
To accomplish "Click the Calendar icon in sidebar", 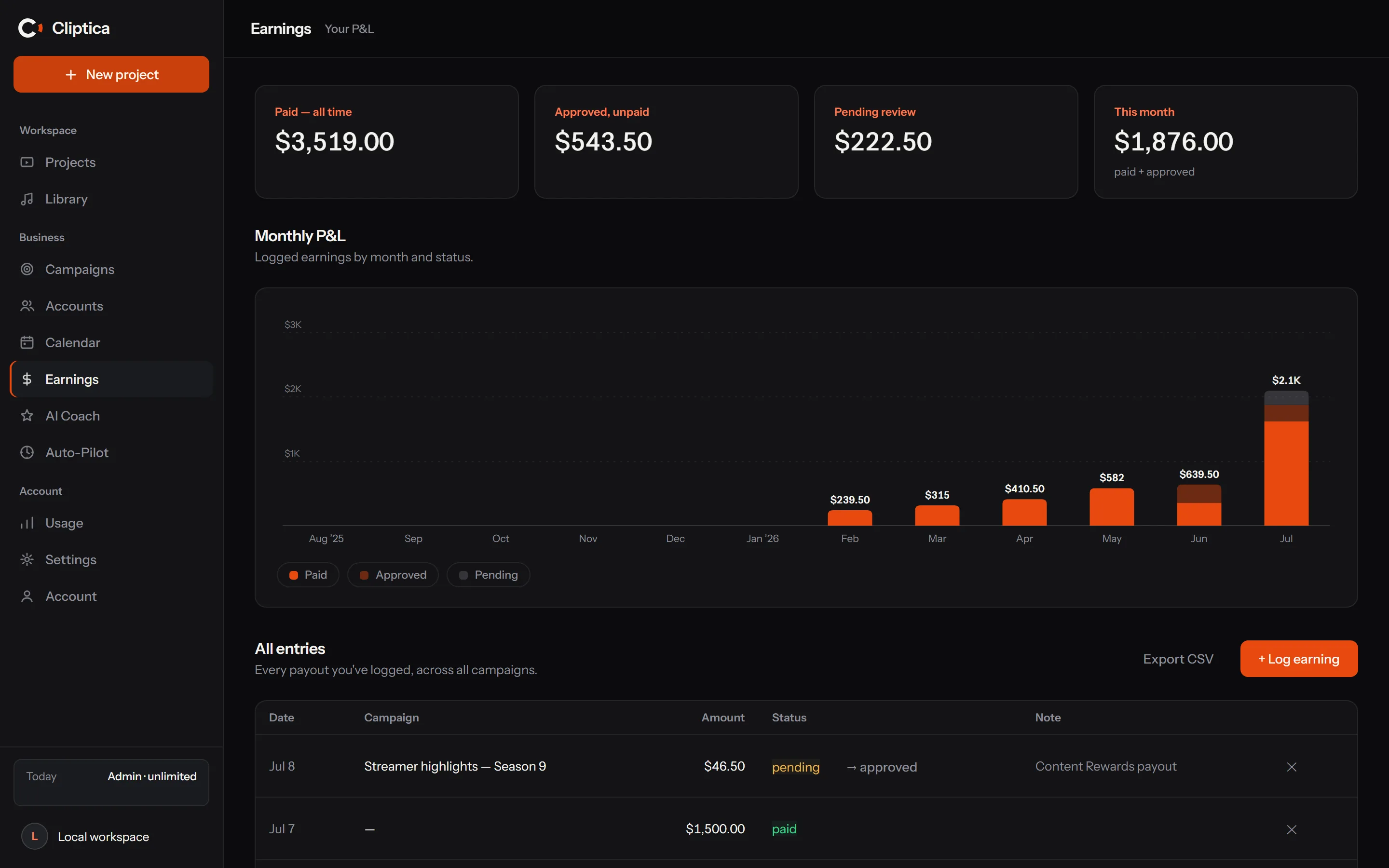I will [x=27, y=343].
